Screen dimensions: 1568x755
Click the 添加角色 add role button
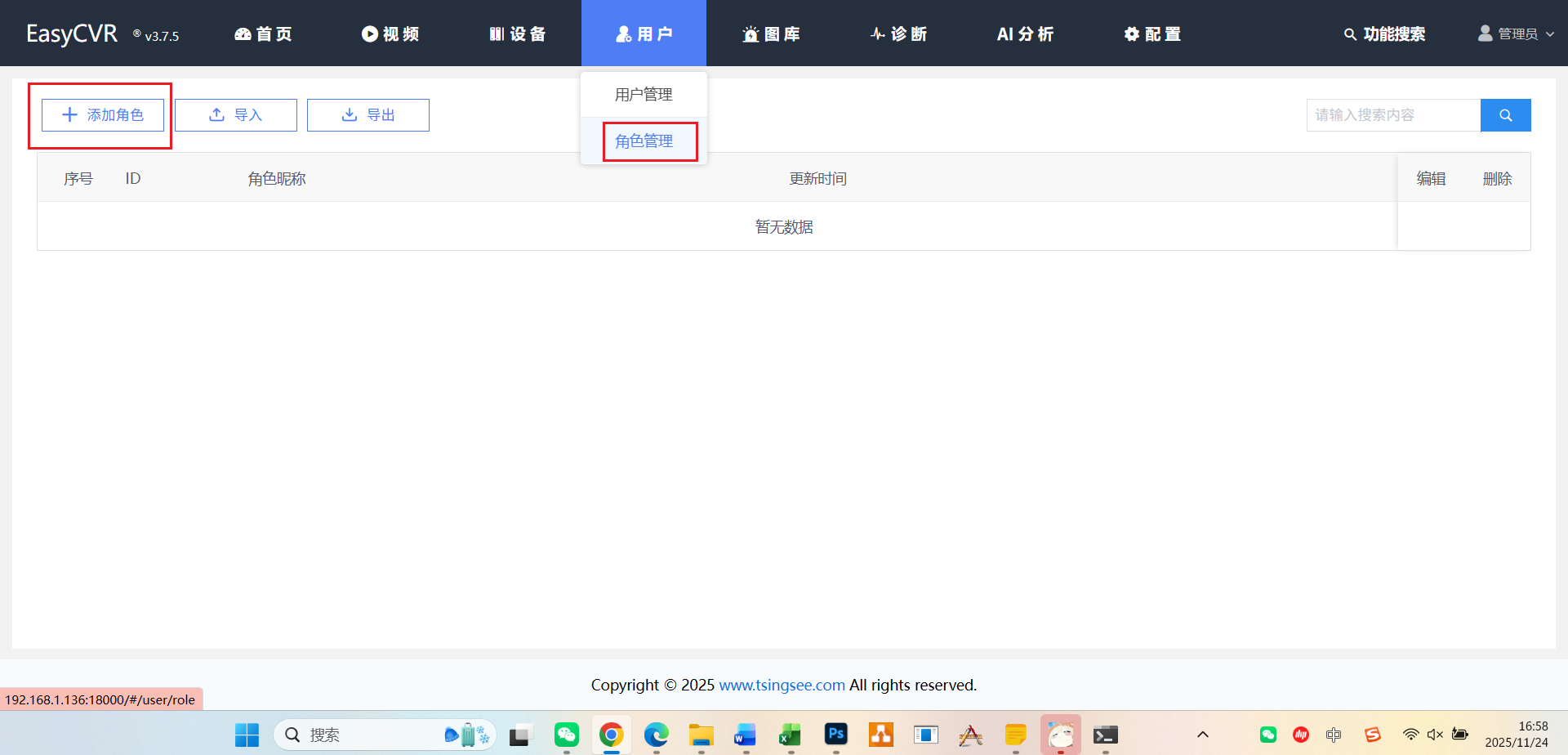coord(102,114)
